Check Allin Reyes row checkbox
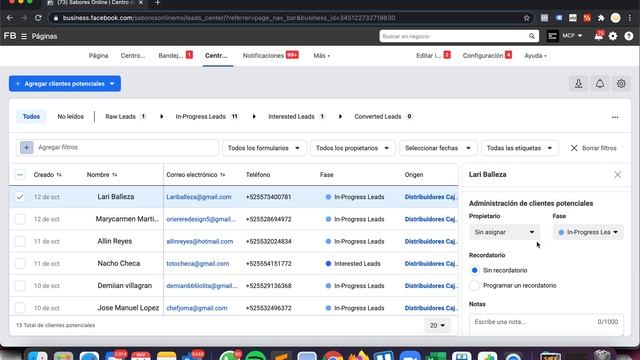The image size is (640, 360). click(x=20, y=241)
